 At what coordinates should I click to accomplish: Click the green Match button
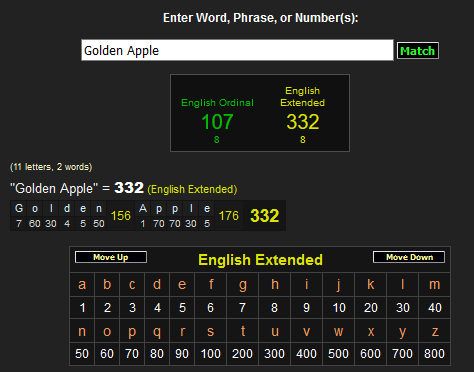[418, 51]
